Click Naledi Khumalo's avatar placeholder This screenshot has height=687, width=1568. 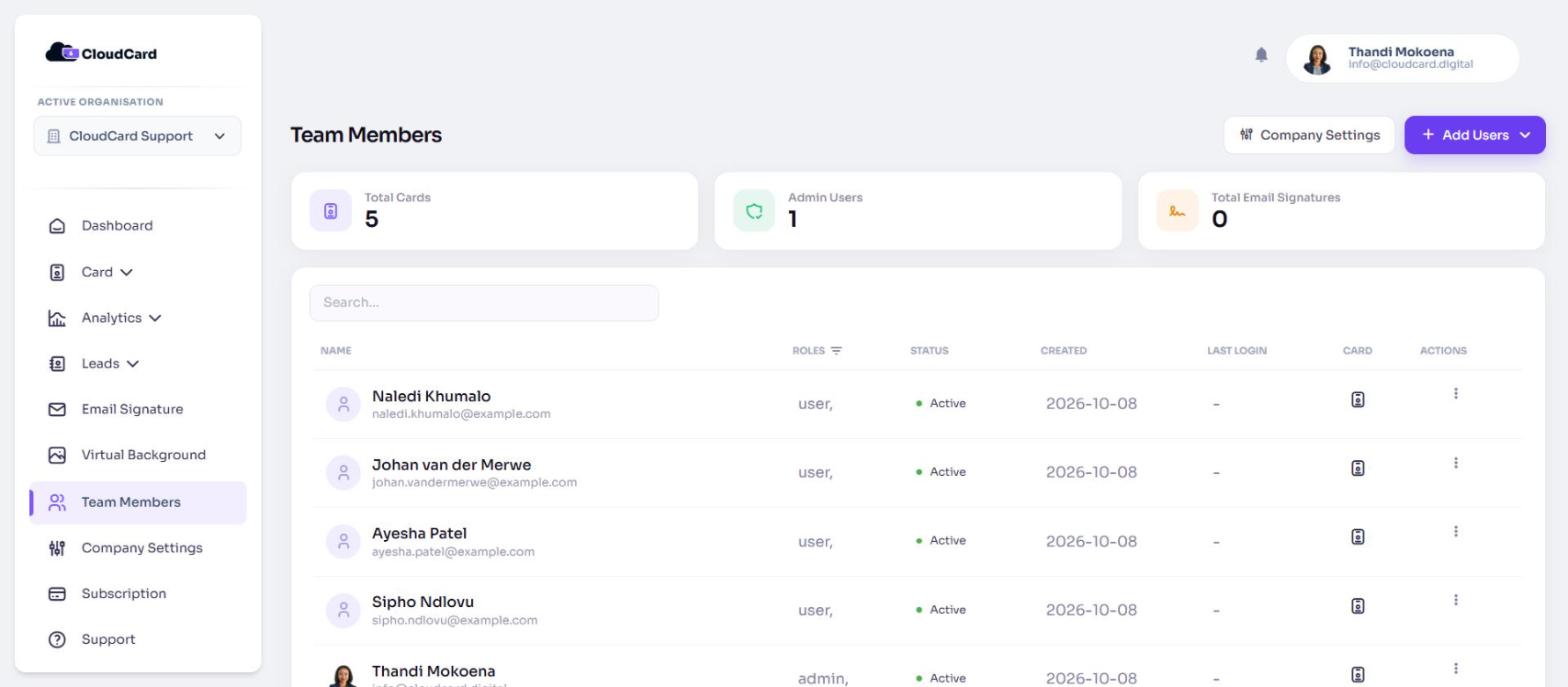pos(343,404)
